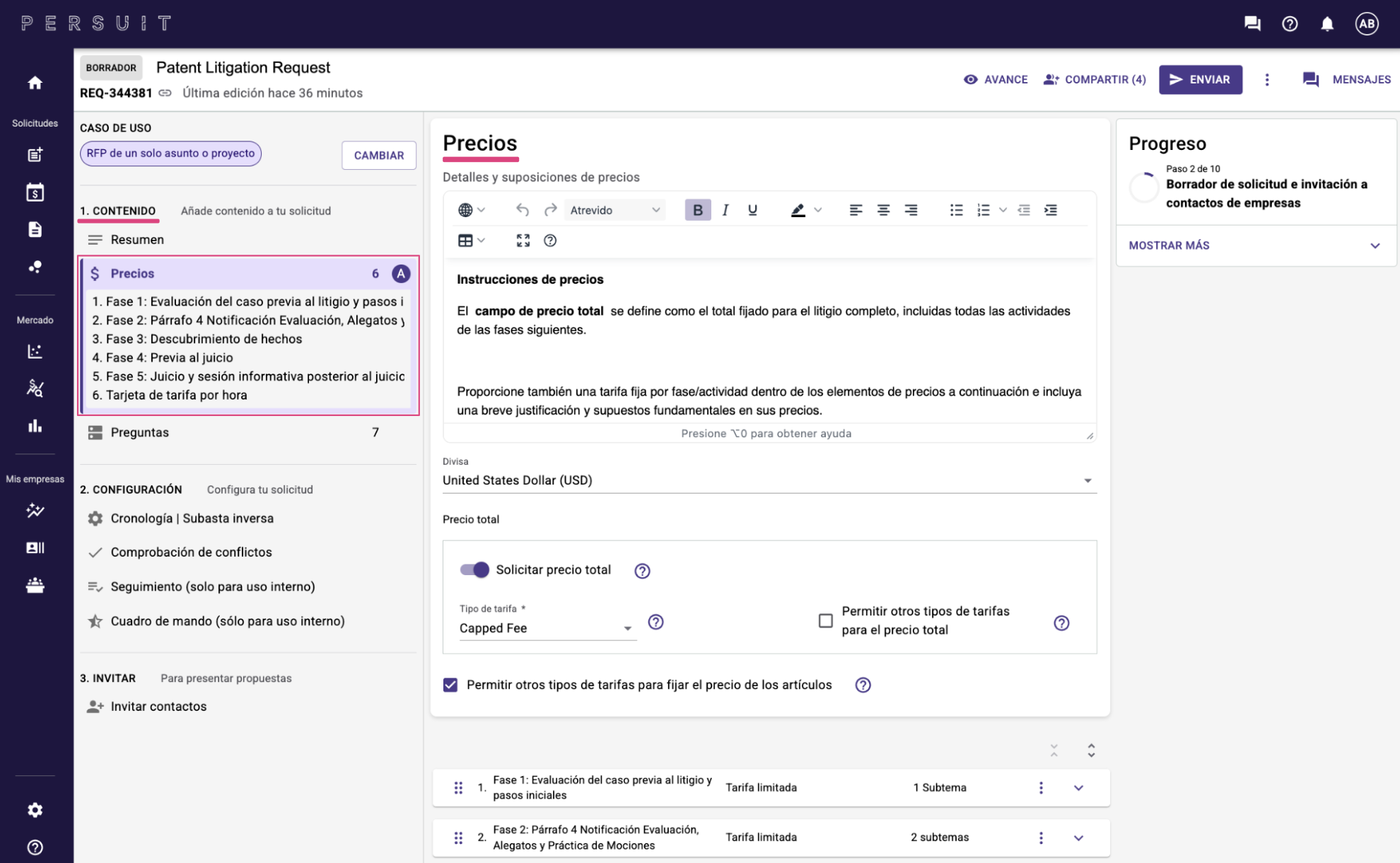
Task: Open Fase 1 row options menu
Action: click(1040, 788)
